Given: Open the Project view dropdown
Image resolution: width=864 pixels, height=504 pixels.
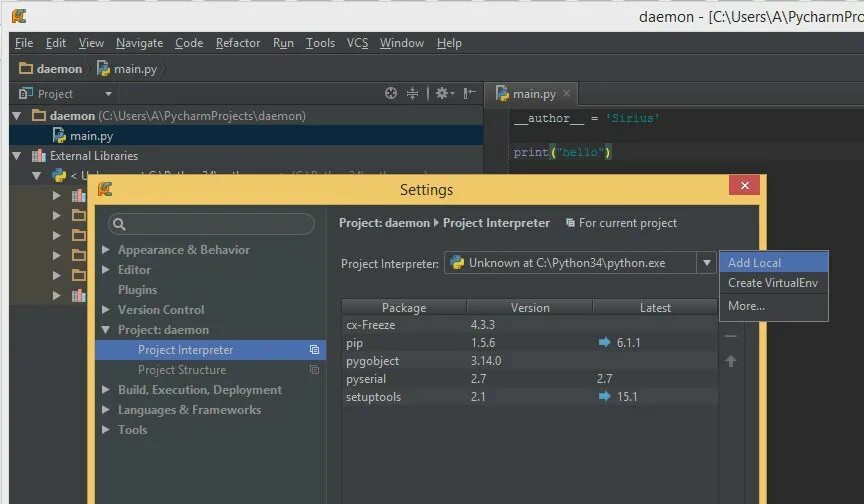Looking at the screenshot, I should 109,94.
